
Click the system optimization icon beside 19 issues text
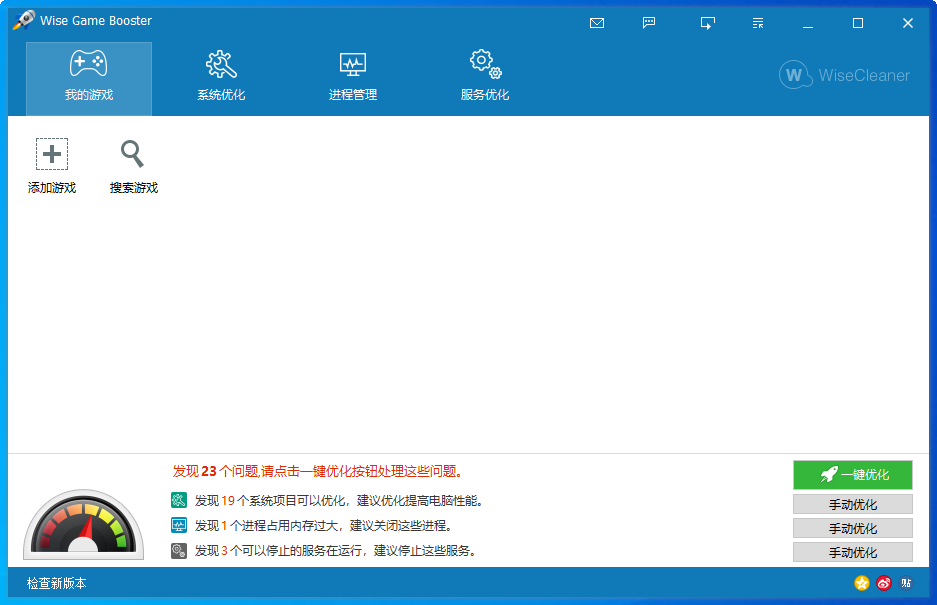coord(180,500)
